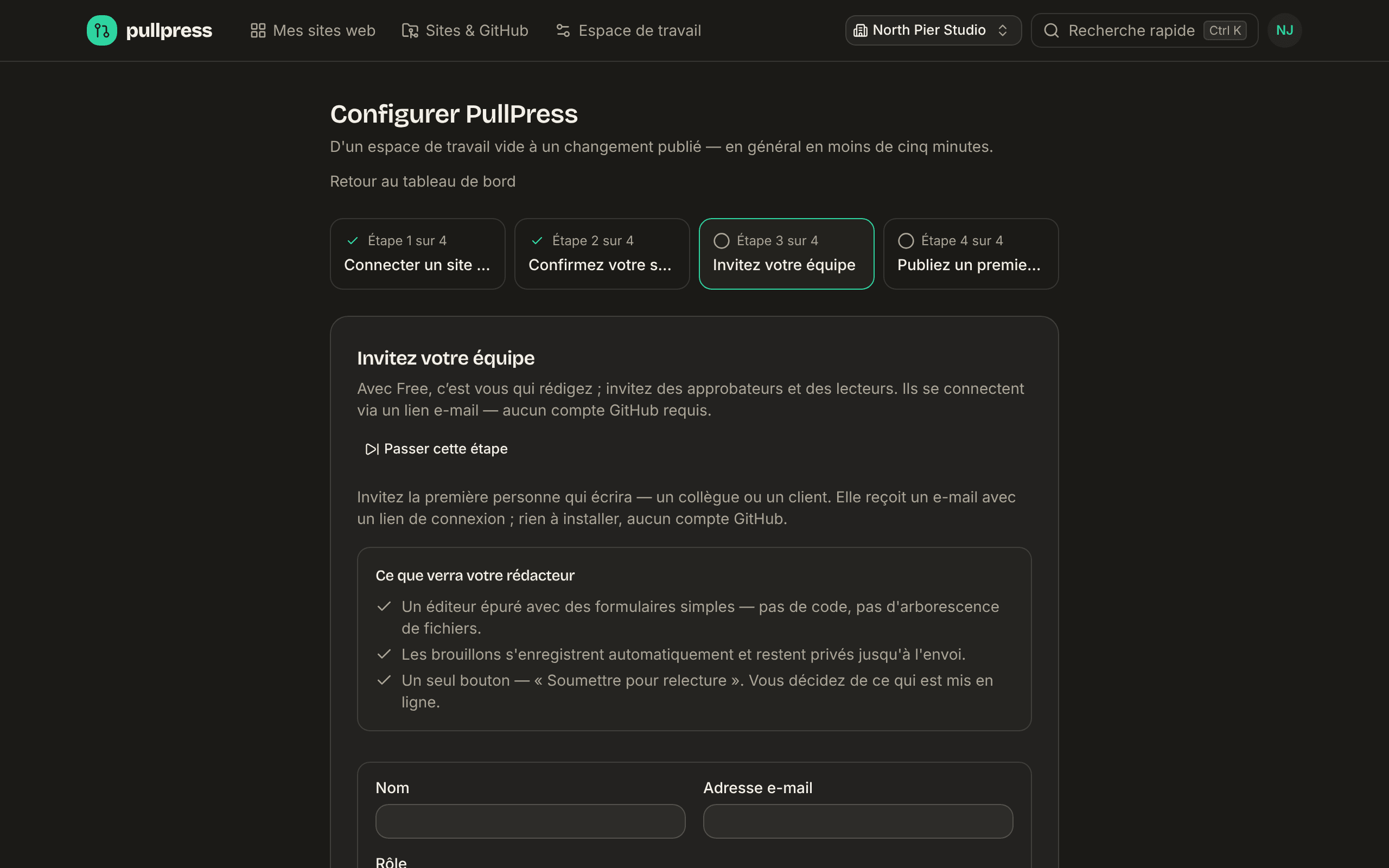Go back via Retour au tableau de bord
Viewport: 1389px width, 868px height.
[x=423, y=181]
